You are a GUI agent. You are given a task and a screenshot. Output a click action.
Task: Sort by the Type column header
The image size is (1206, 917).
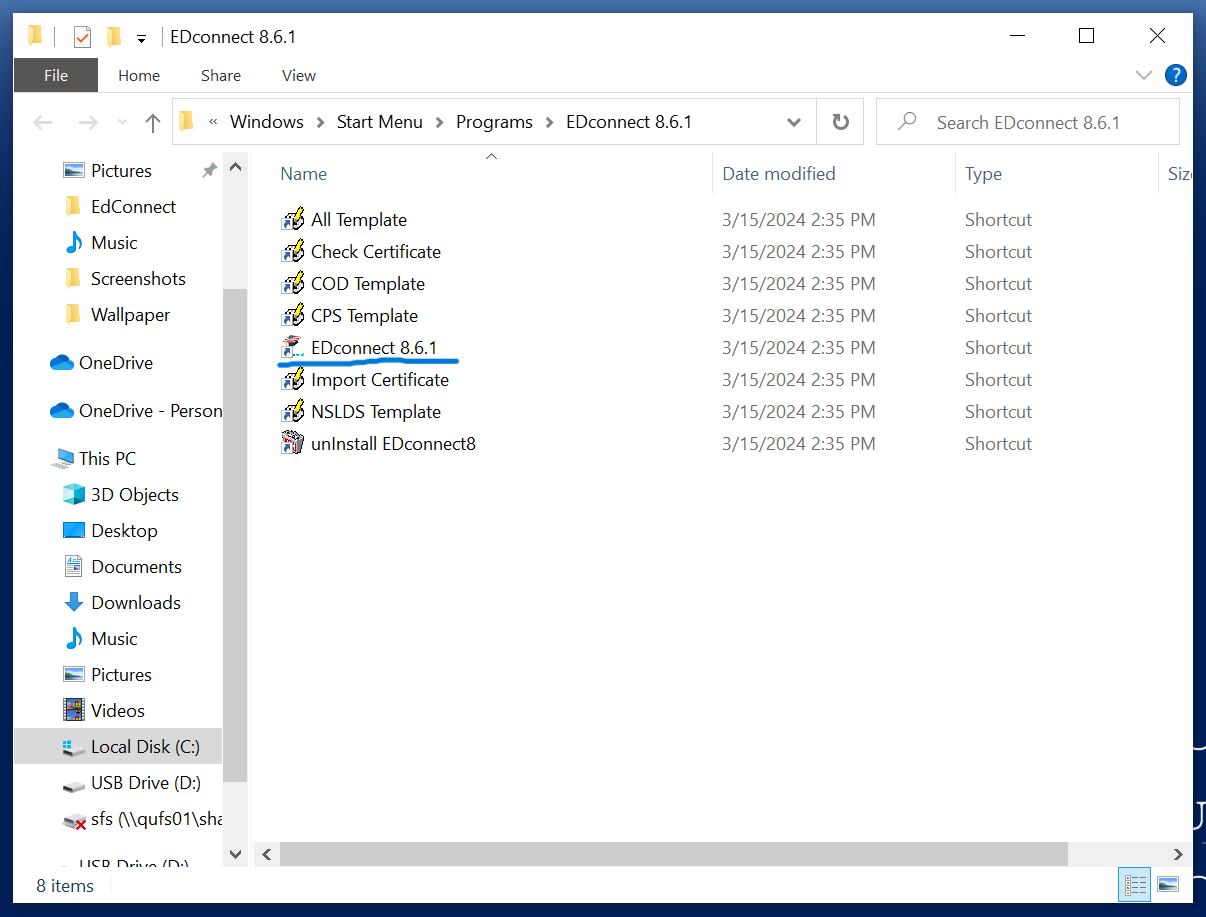(983, 174)
